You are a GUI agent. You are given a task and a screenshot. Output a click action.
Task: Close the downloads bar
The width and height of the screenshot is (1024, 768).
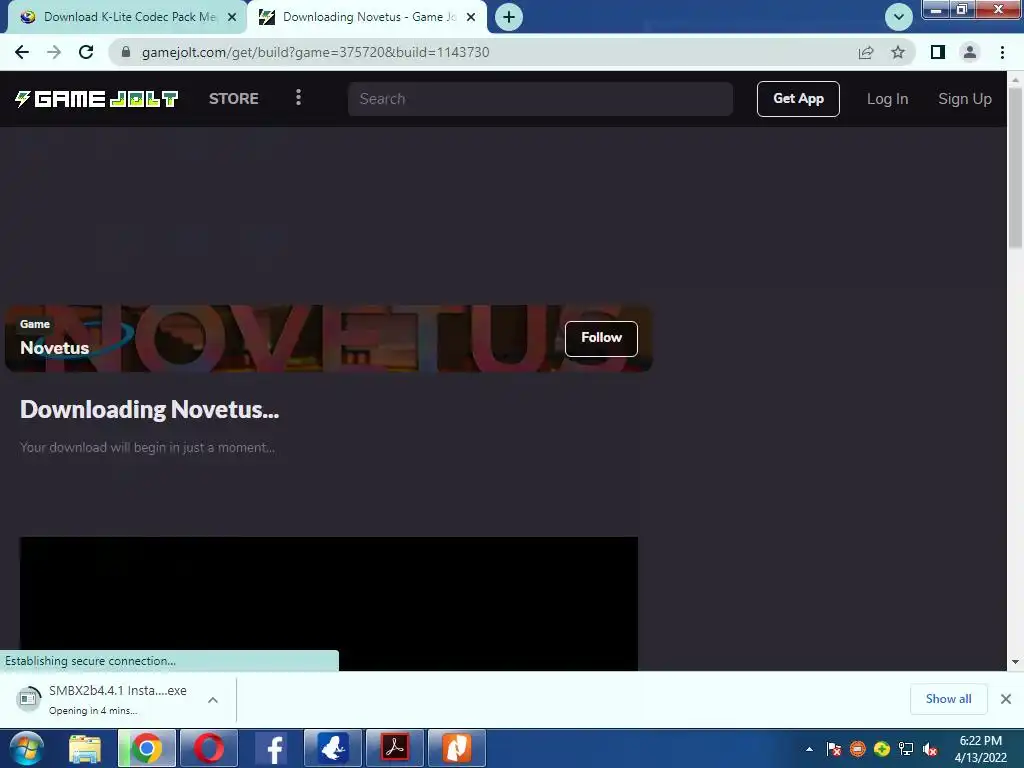coord(1006,699)
